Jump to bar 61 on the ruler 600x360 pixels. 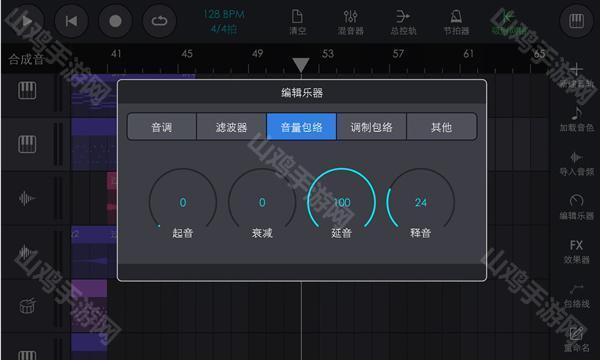coord(469,54)
